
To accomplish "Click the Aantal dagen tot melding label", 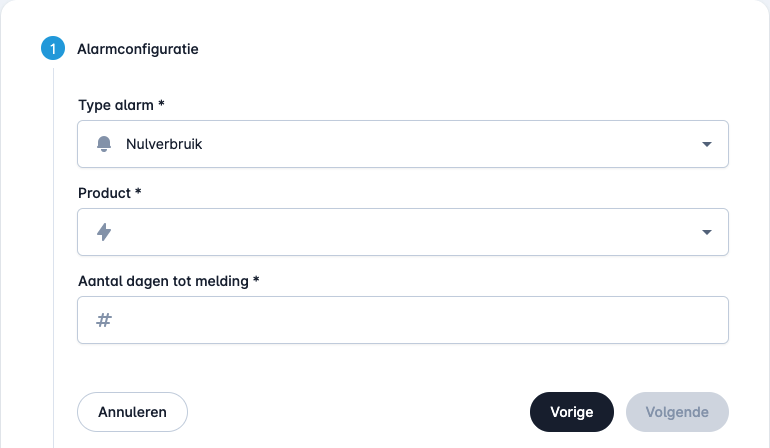I will [164, 281].
